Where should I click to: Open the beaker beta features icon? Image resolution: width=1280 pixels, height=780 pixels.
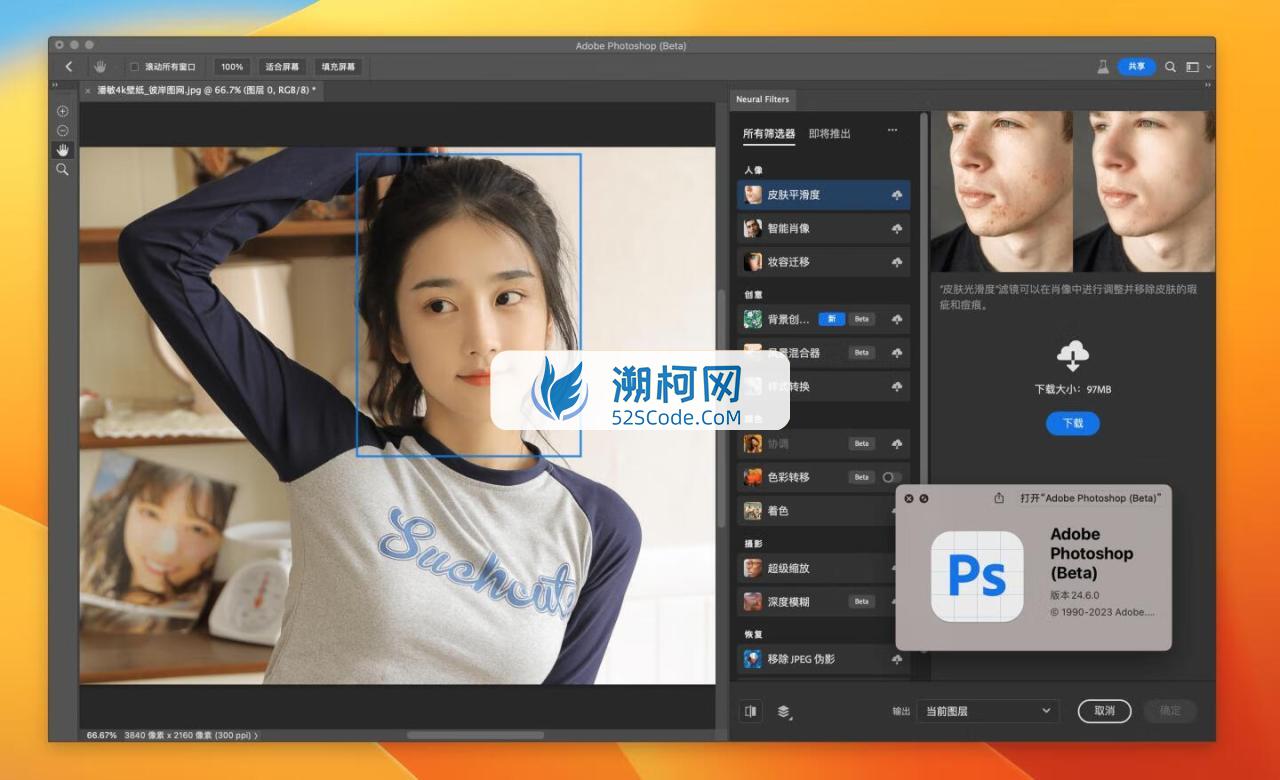tap(1103, 67)
